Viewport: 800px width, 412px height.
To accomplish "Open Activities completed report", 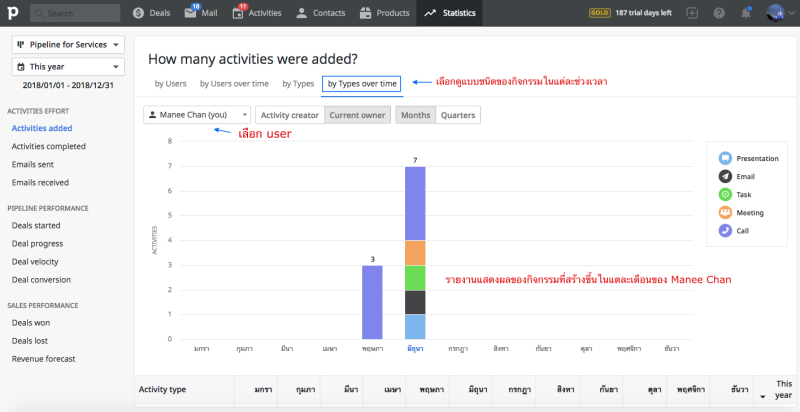I will pos(48,146).
